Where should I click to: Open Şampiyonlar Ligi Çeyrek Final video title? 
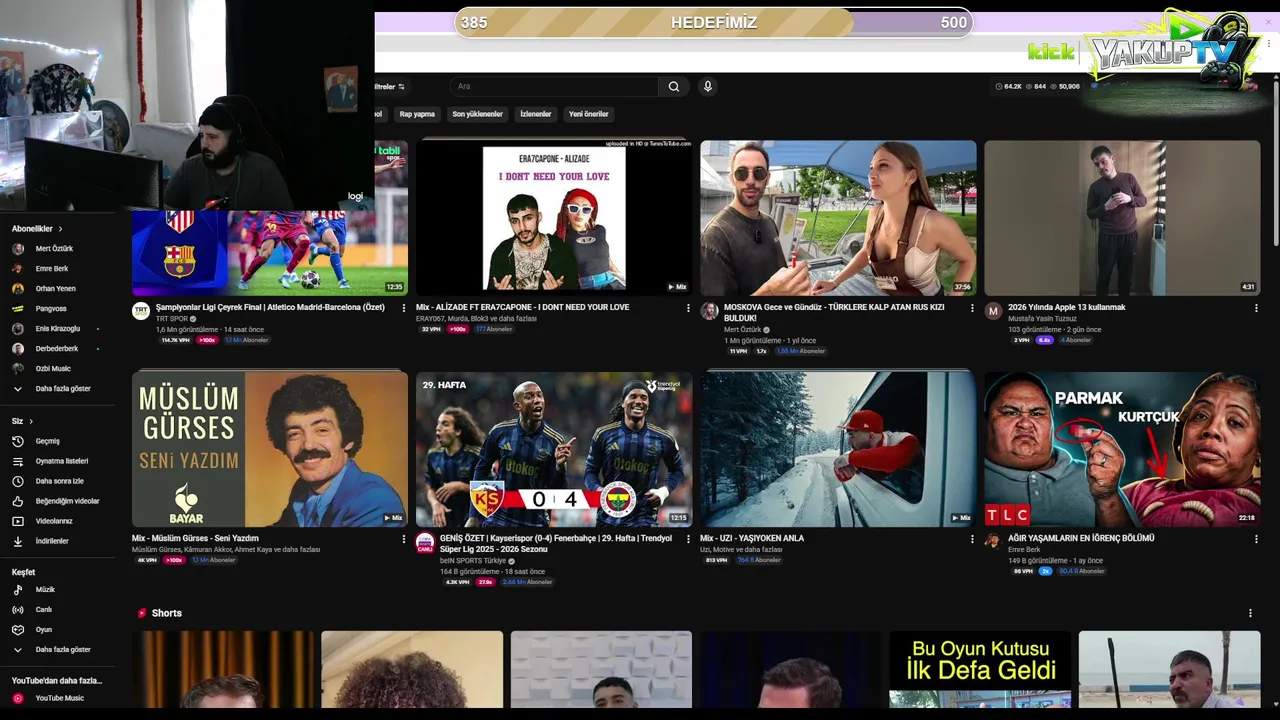point(270,307)
